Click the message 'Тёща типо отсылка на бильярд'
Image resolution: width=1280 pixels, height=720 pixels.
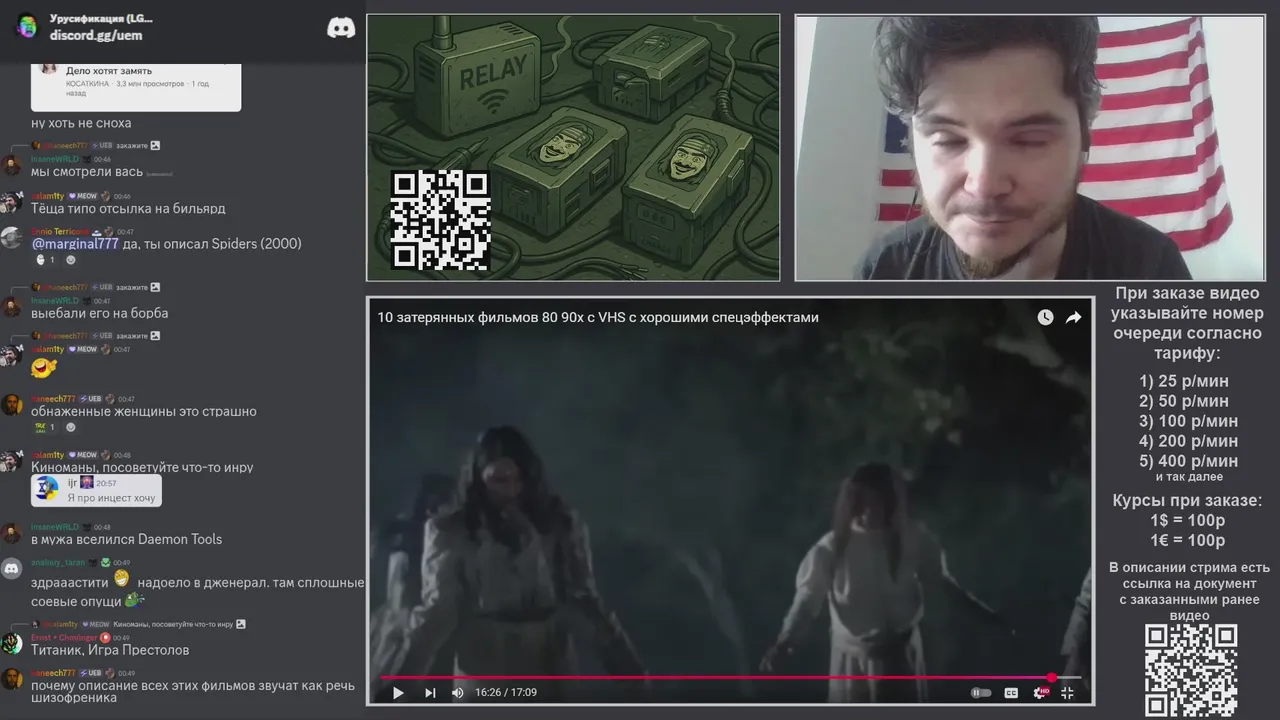point(128,209)
